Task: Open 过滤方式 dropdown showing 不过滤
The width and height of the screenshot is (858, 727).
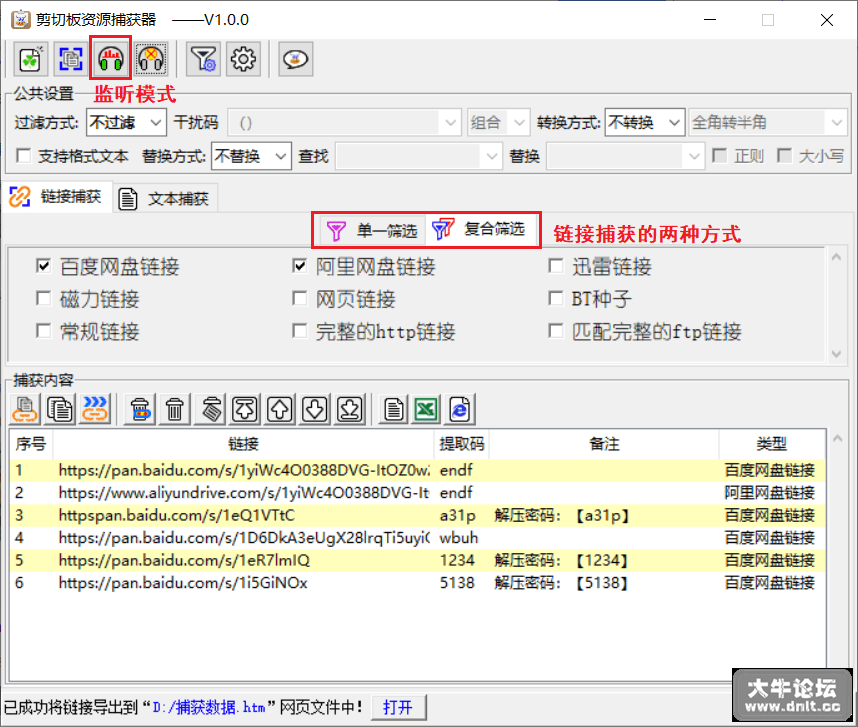Action: [126, 123]
